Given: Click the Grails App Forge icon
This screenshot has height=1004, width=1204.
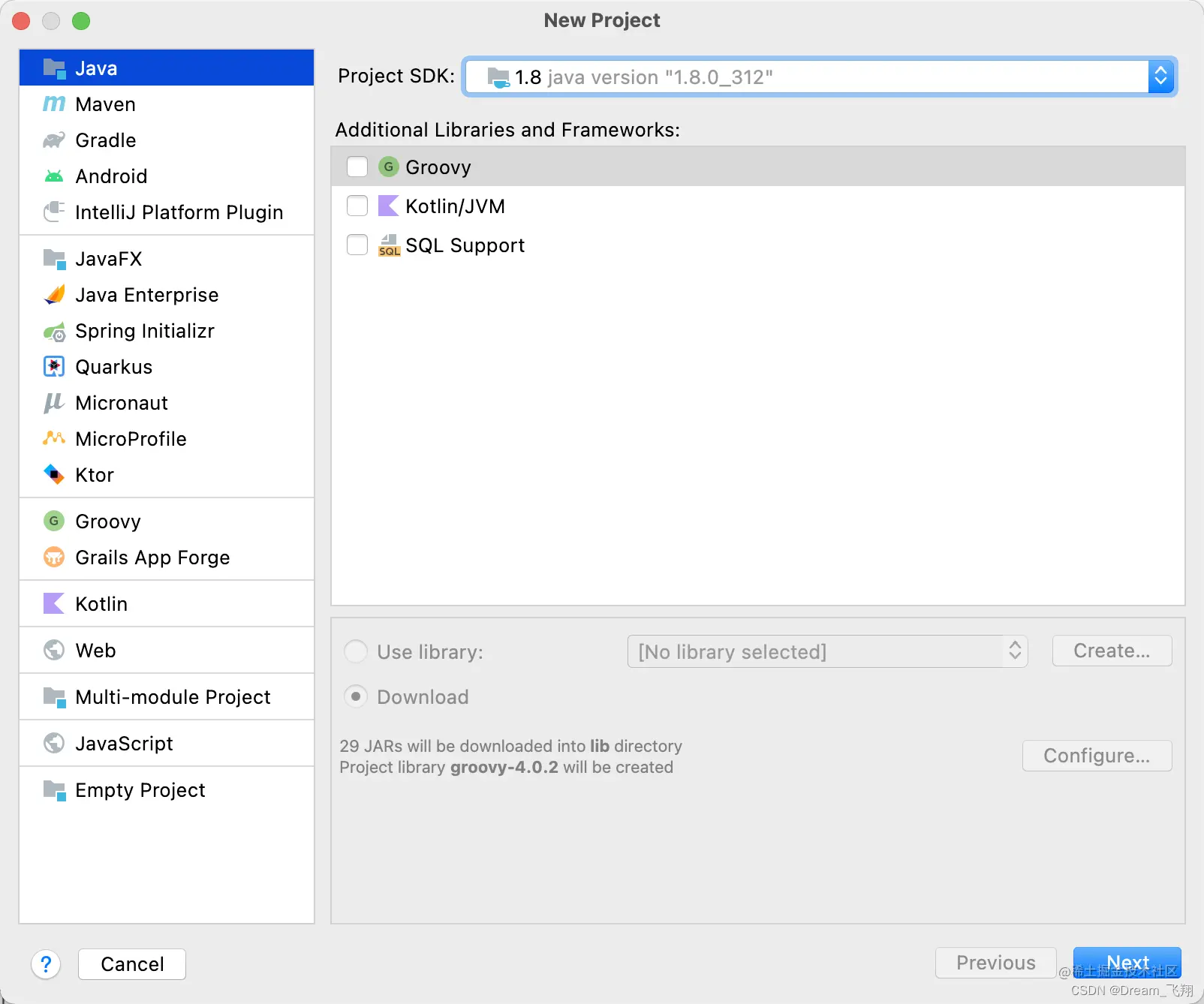Looking at the screenshot, I should (54, 558).
